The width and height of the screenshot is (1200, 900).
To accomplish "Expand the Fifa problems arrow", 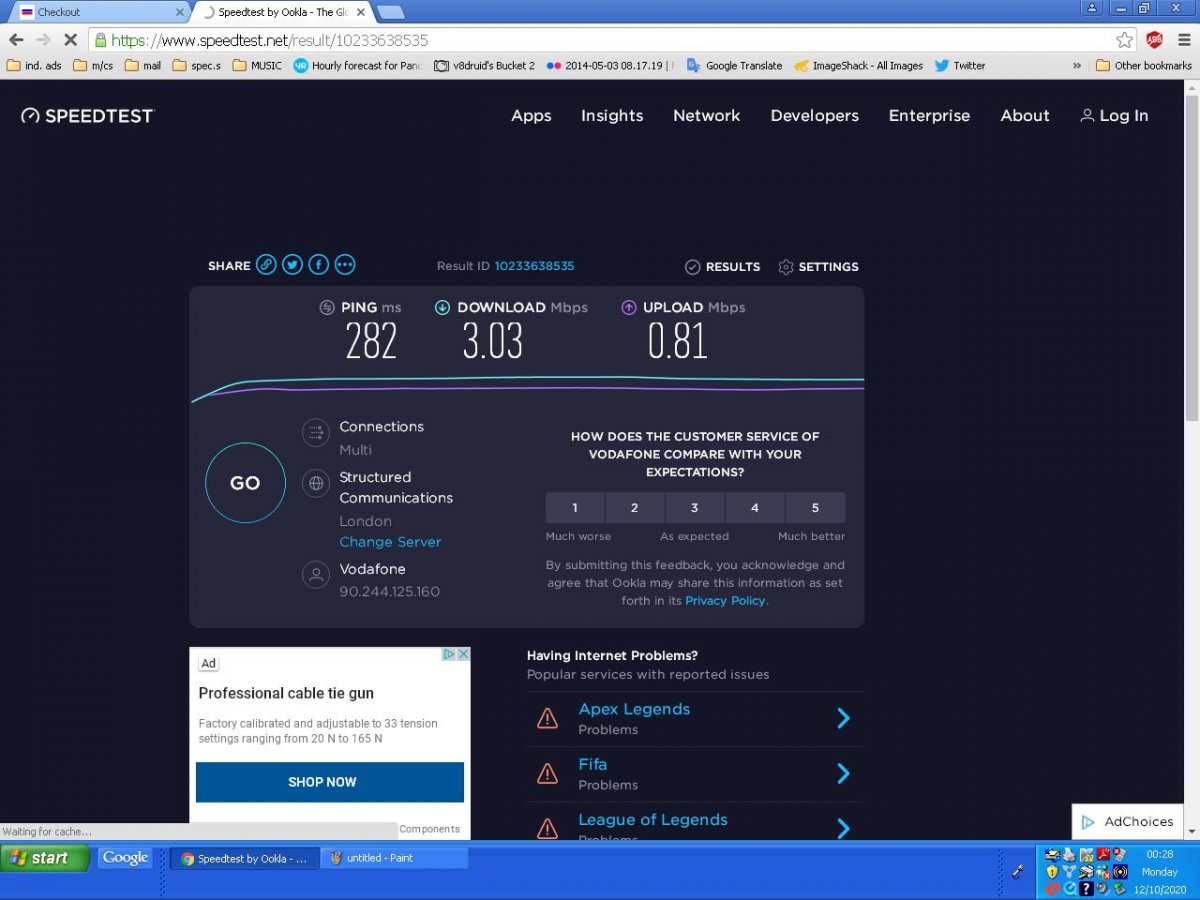I will 843,773.
